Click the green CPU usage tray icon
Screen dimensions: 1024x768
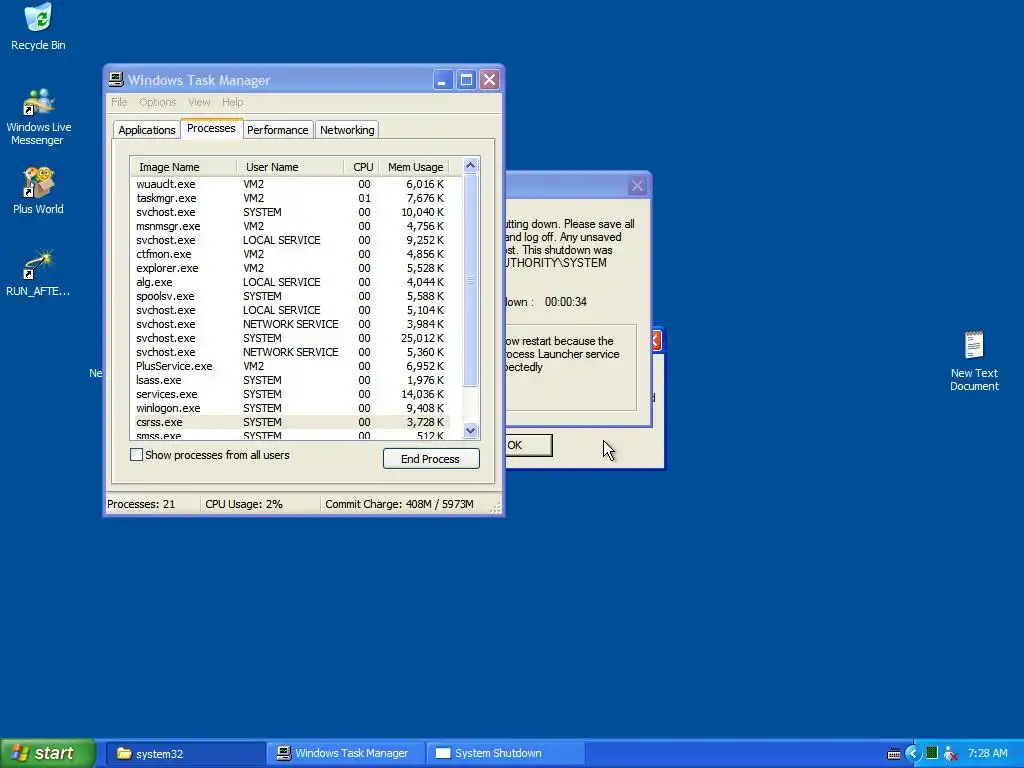pyautogui.click(x=931, y=754)
